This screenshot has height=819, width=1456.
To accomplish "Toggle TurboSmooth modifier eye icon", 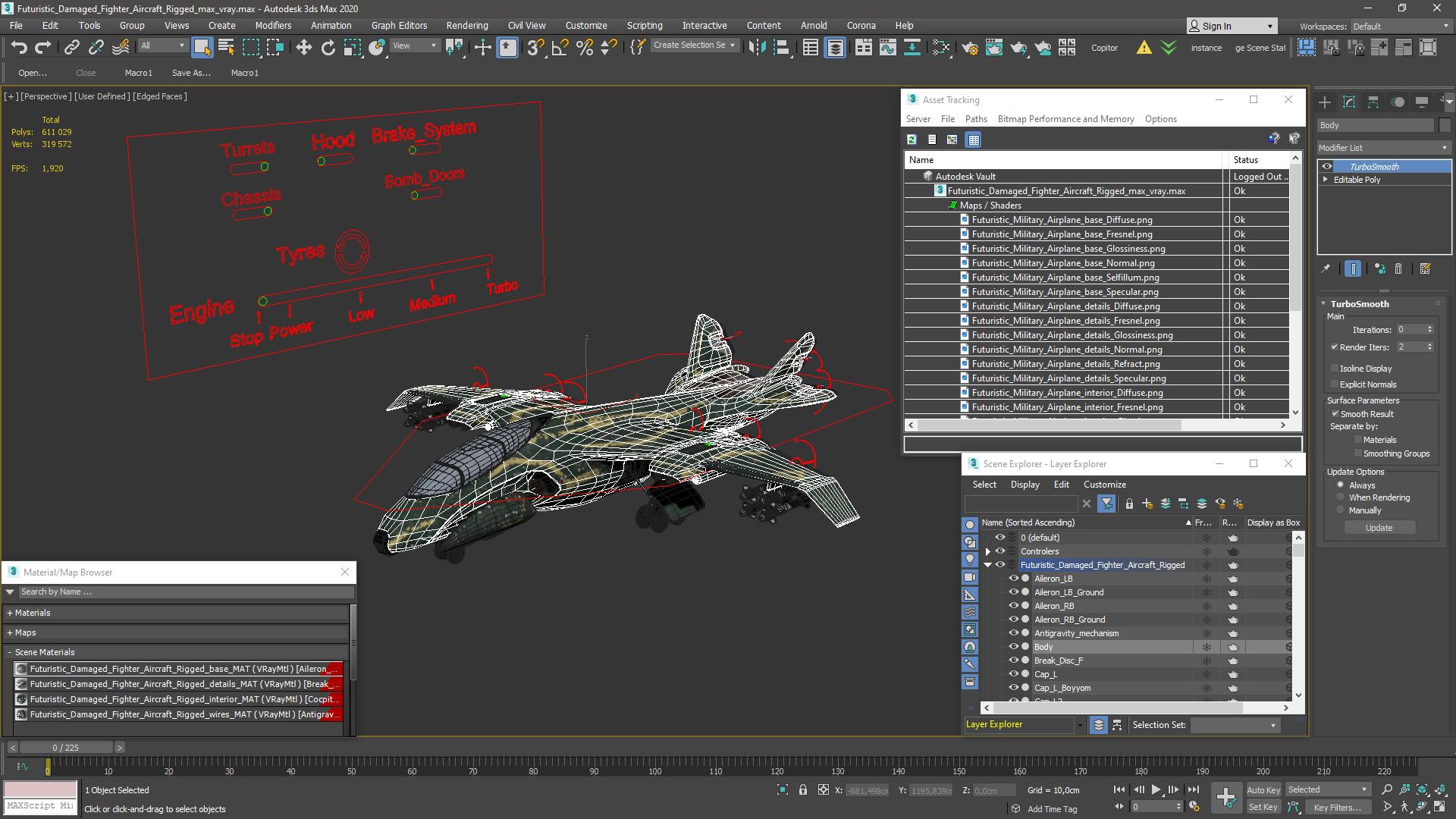I will (1327, 167).
